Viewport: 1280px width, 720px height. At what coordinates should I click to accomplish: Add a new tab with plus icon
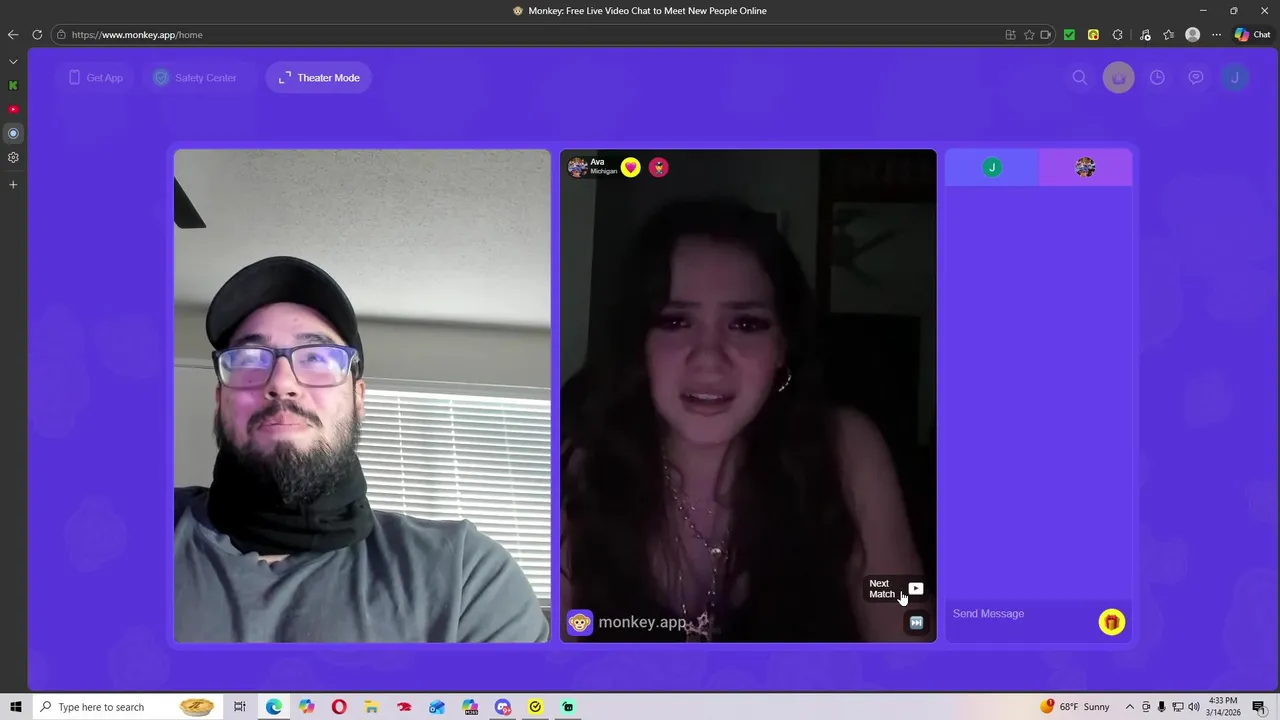click(13, 184)
